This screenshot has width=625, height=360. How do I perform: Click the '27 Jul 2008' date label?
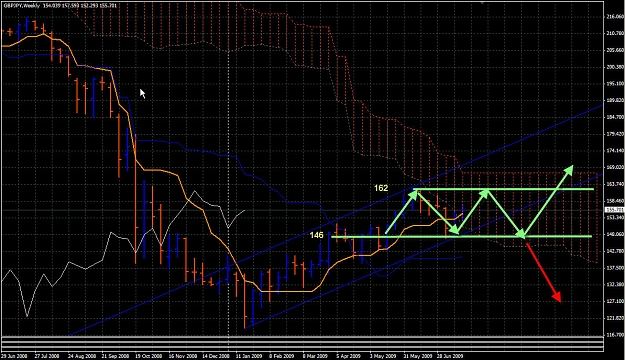click(x=47, y=356)
